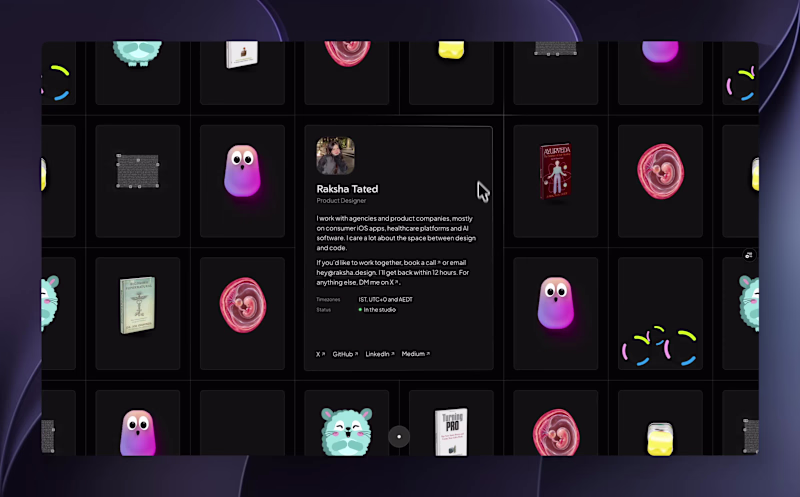Open the LinkedIn profile link
The width and height of the screenshot is (800, 497).
click(x=380, y=354)
